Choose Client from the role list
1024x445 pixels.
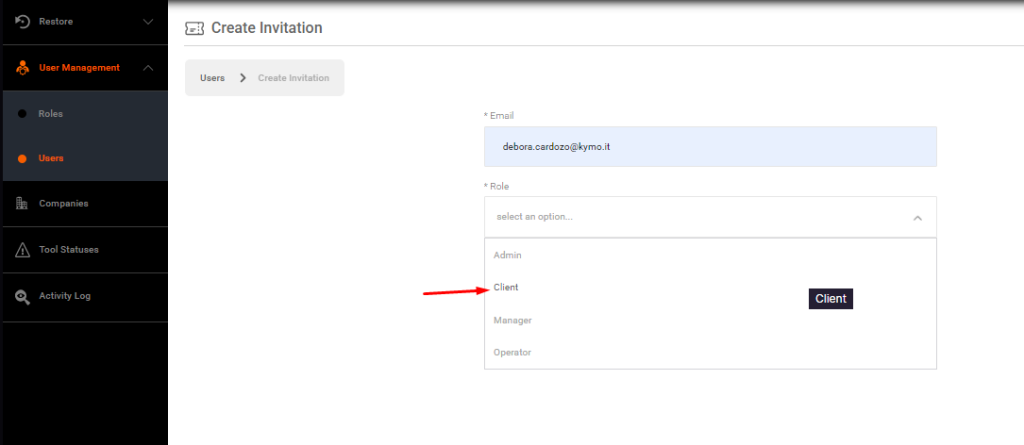[507, 287]
